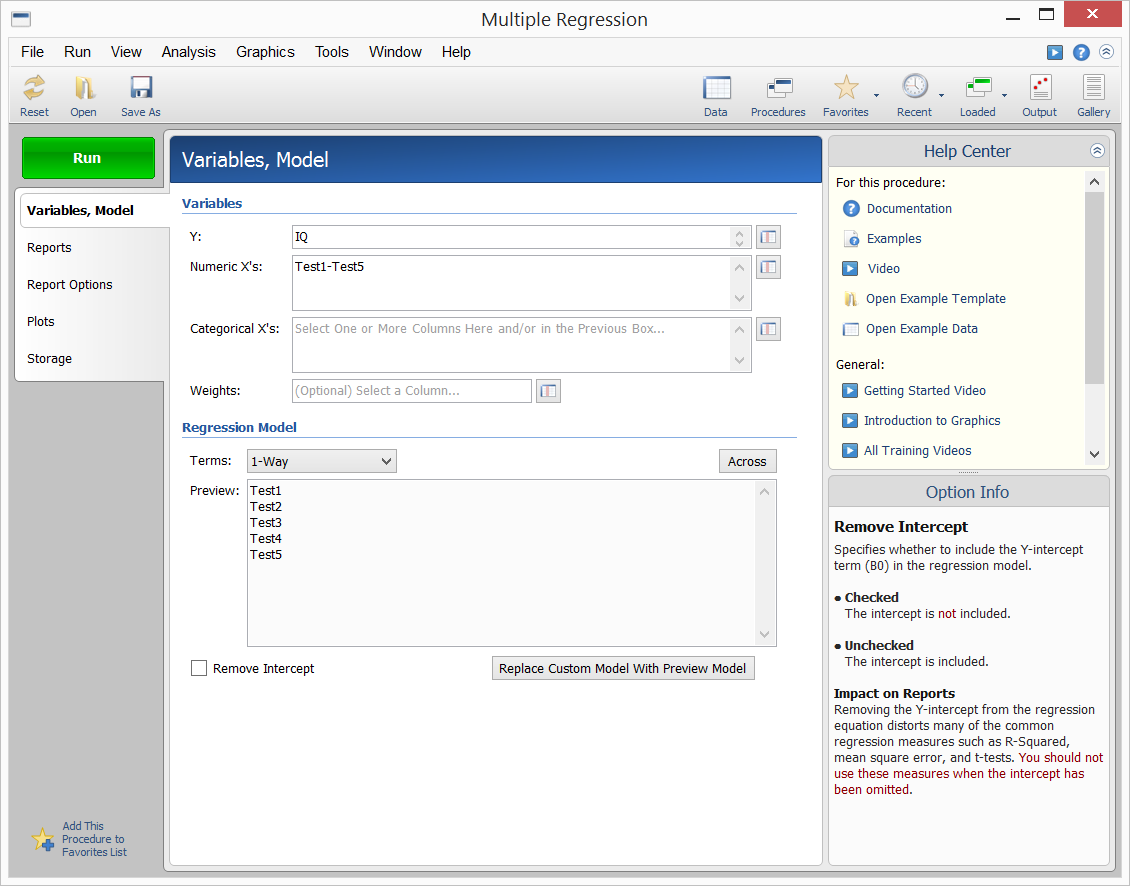Click the Loaded procedures icon

pyautogui.click(x=978, y=88)
